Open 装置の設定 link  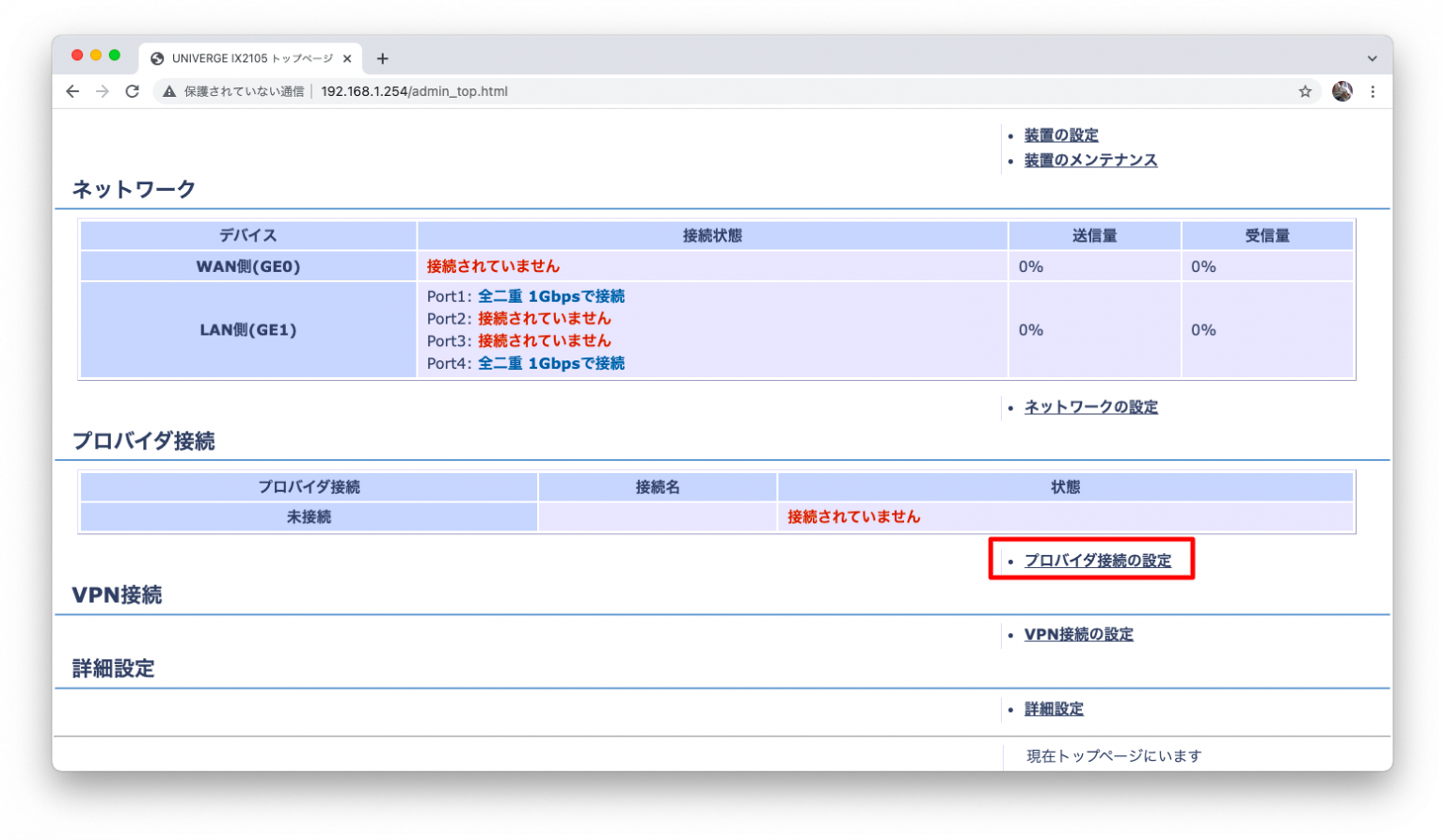[1060, 135]
